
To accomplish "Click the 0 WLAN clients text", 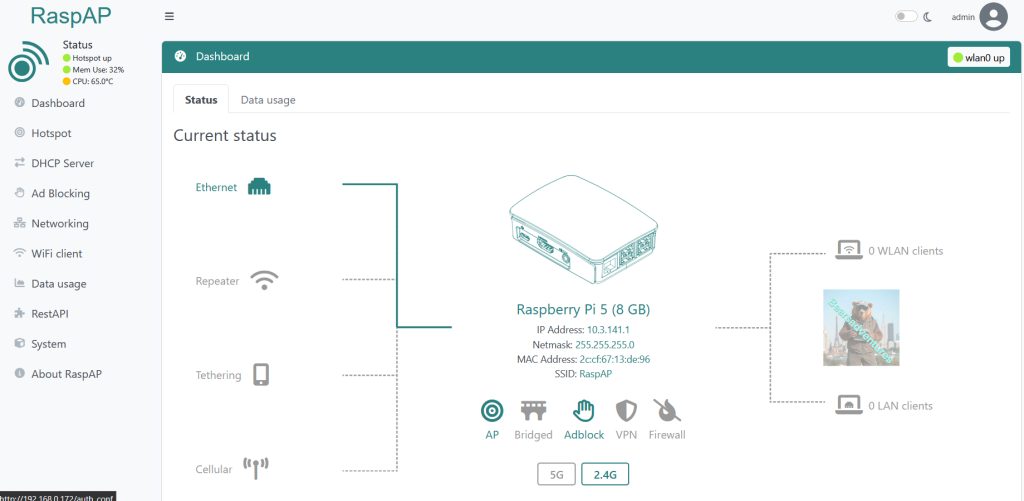I will point(905,251).
